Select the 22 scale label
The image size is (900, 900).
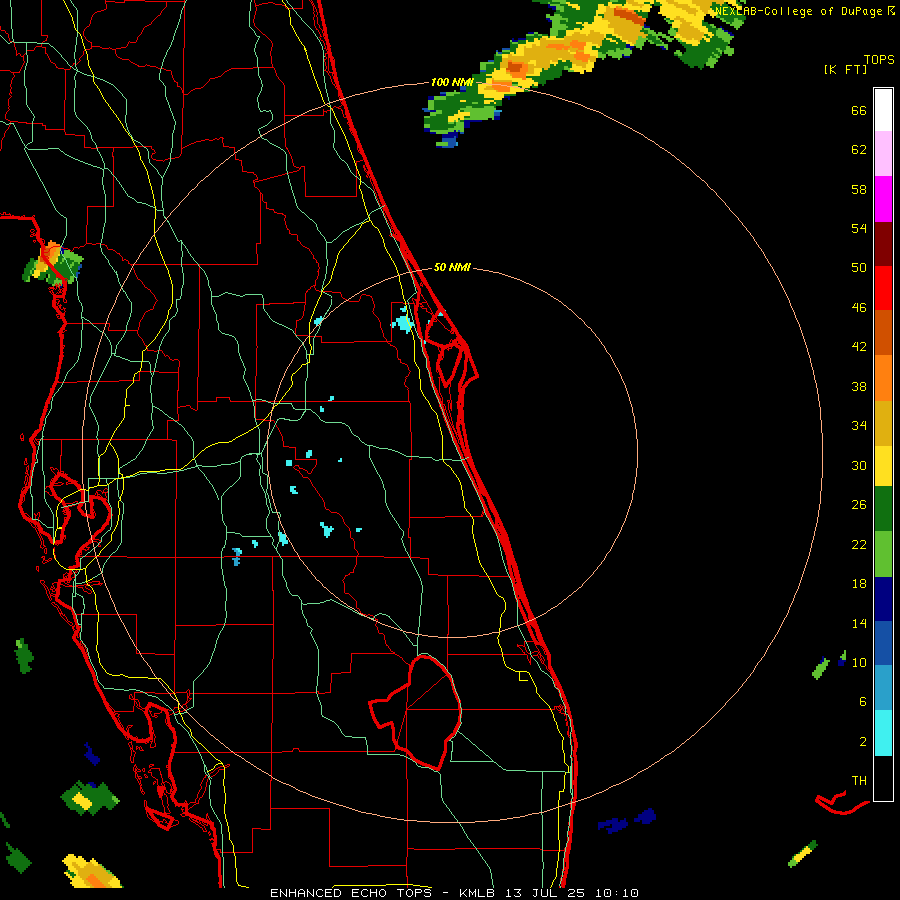point(859,544)
